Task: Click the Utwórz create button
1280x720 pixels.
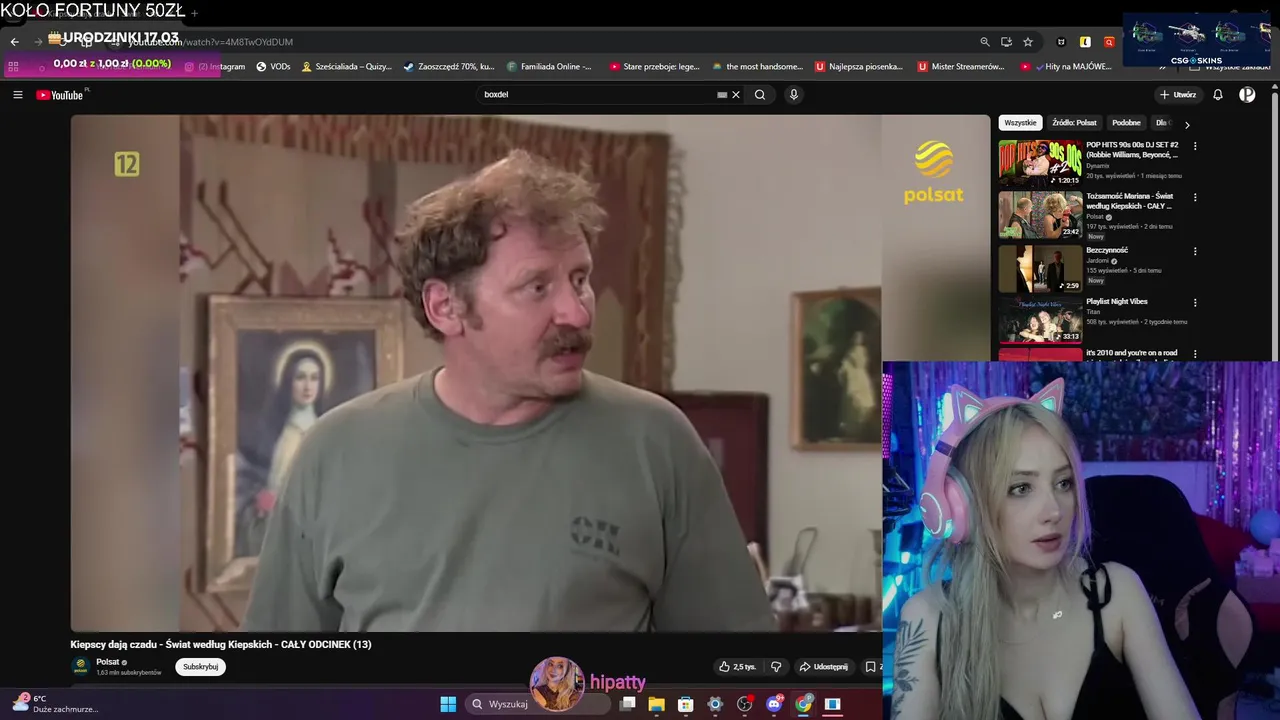Action: (1178, 95)
